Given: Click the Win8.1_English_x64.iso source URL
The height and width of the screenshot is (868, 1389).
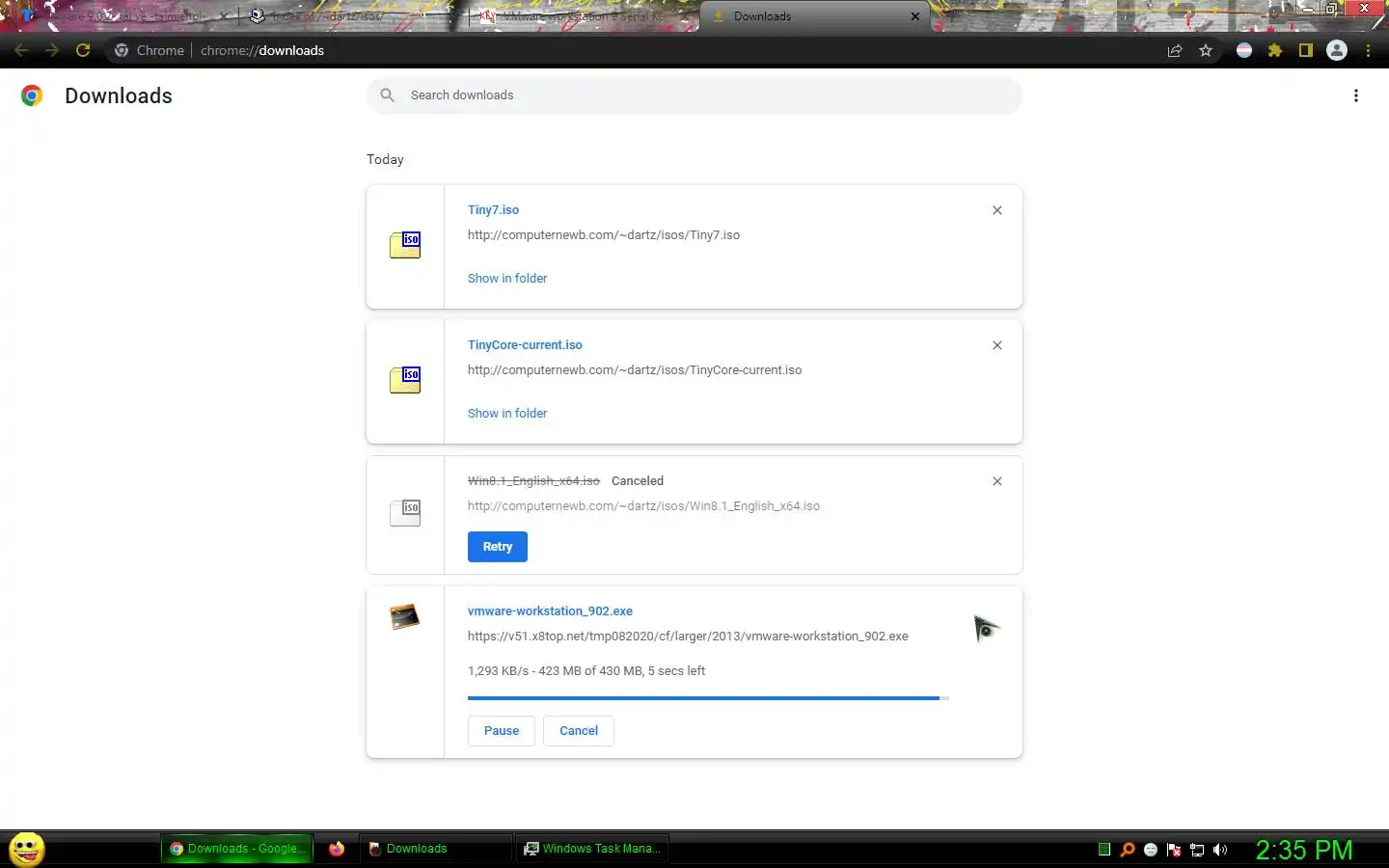Looking at the screenshot, I should pyautogui.click(x=643, y=505).
